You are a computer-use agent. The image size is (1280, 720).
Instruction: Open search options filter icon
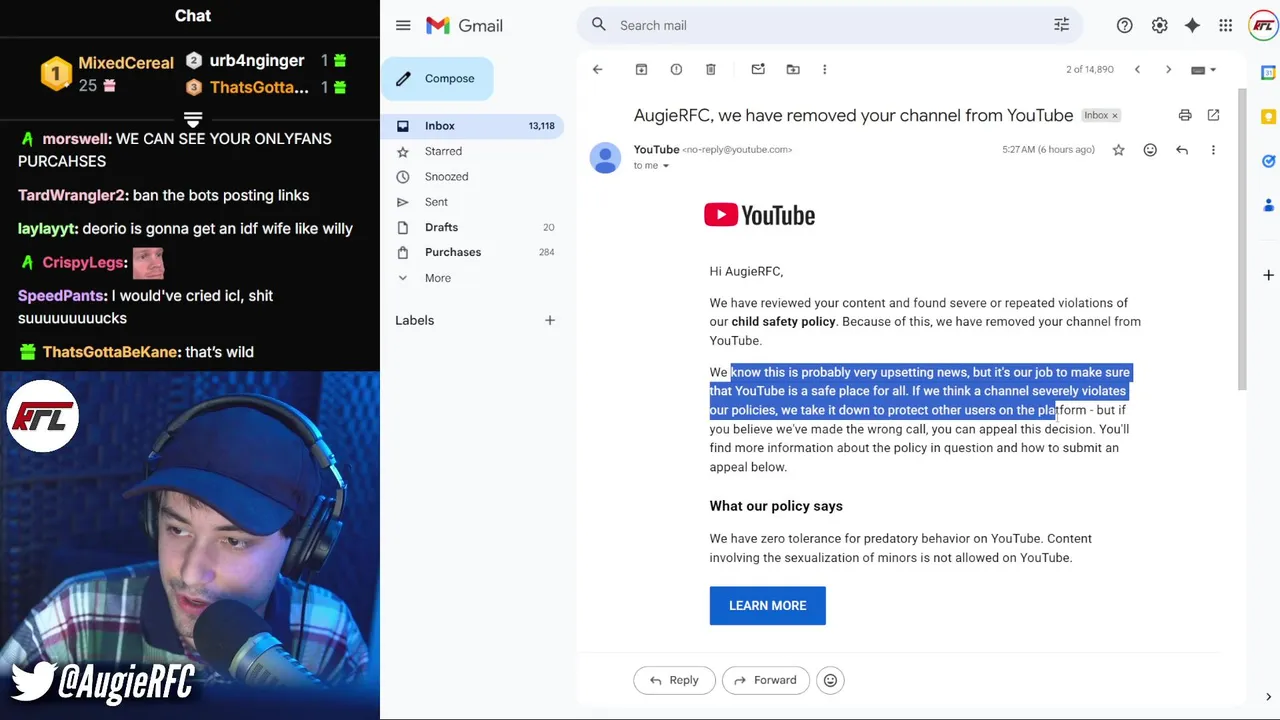tap(1061, 25)
